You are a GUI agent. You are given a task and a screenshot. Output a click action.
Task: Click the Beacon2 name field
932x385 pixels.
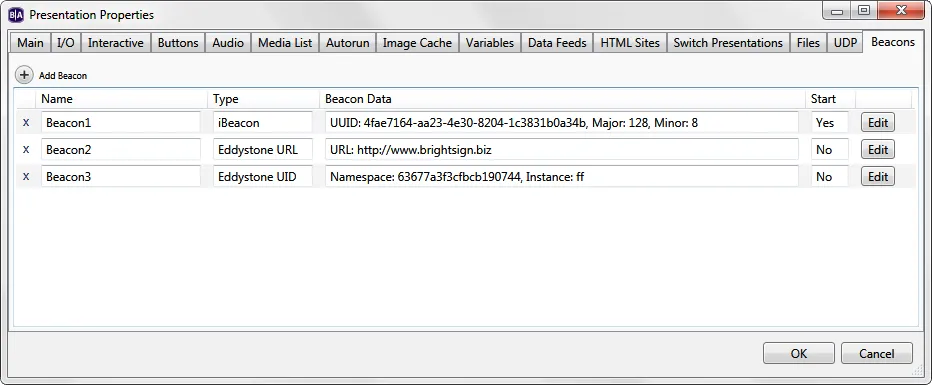click(x=121, y=150)
